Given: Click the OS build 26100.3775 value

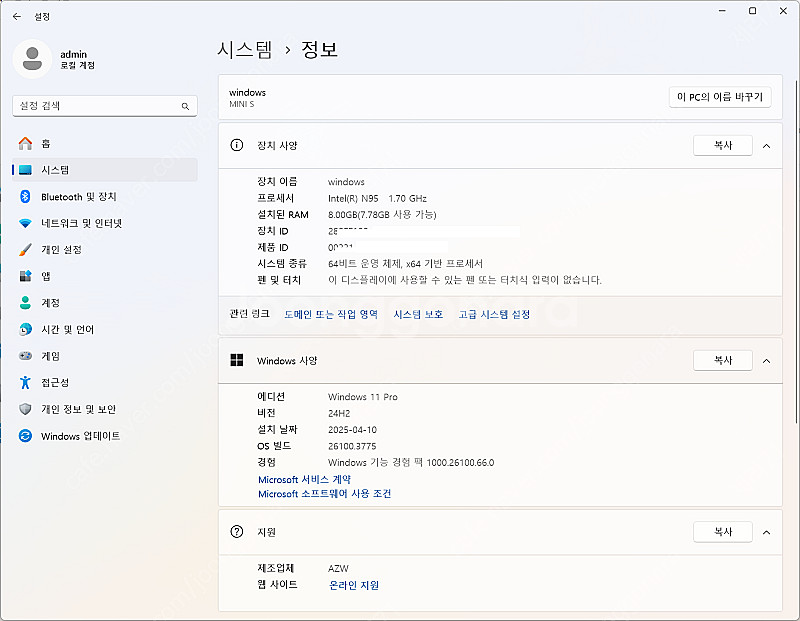Looking at the screenshot, I should click(352, 446).
